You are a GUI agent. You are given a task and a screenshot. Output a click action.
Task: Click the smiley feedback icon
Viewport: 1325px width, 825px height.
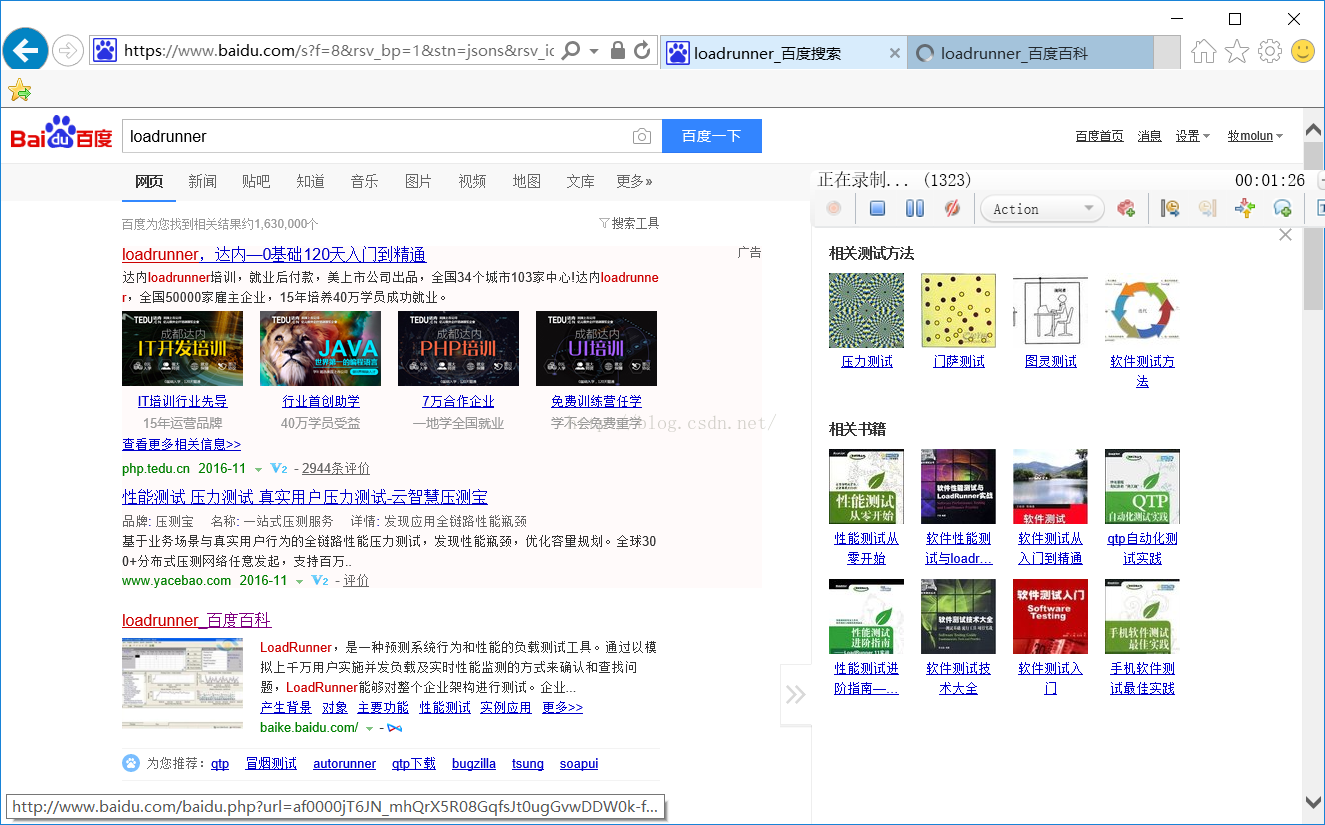[x=1303, y=51]
